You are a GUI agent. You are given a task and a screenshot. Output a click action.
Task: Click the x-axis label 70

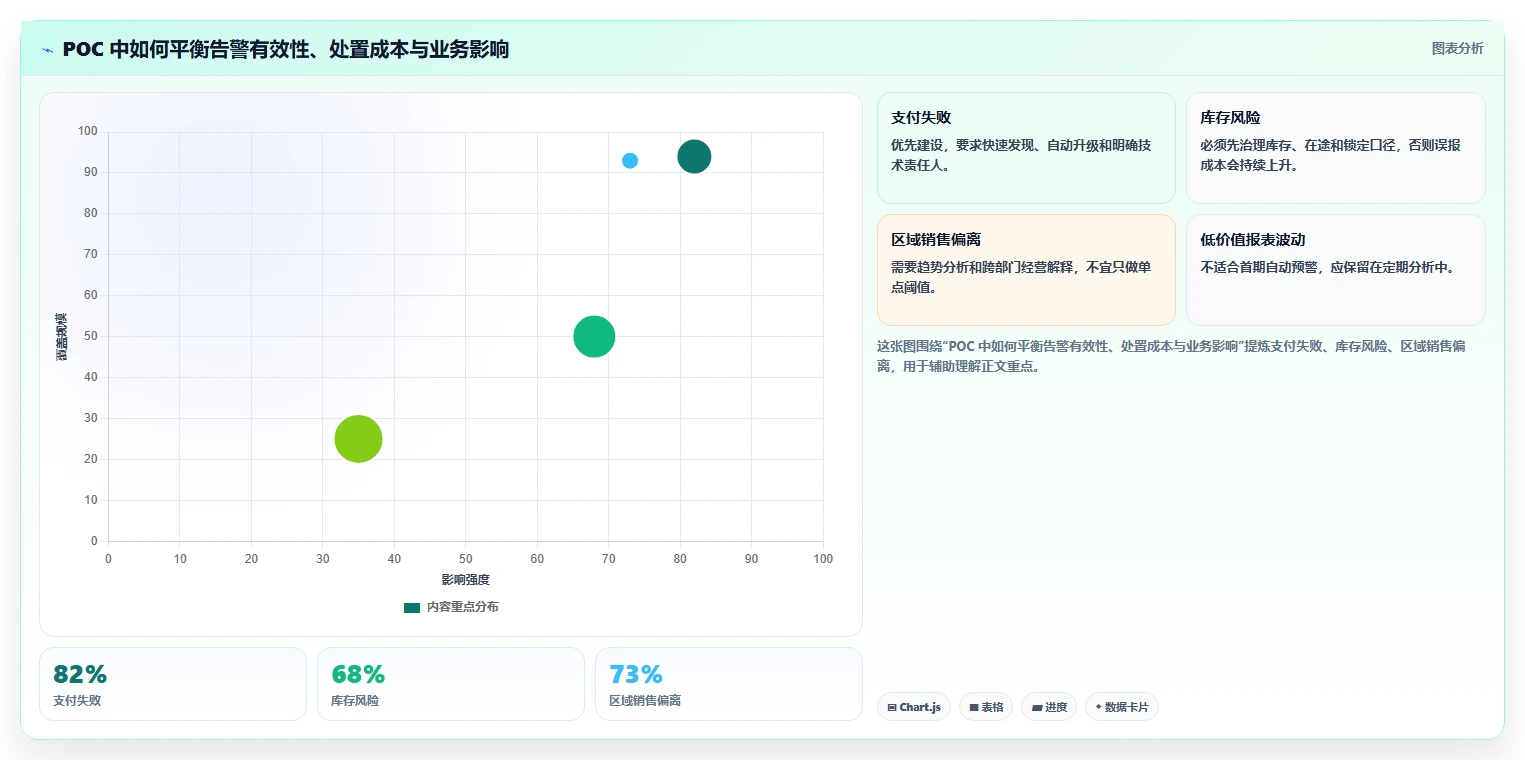(608, 559)
